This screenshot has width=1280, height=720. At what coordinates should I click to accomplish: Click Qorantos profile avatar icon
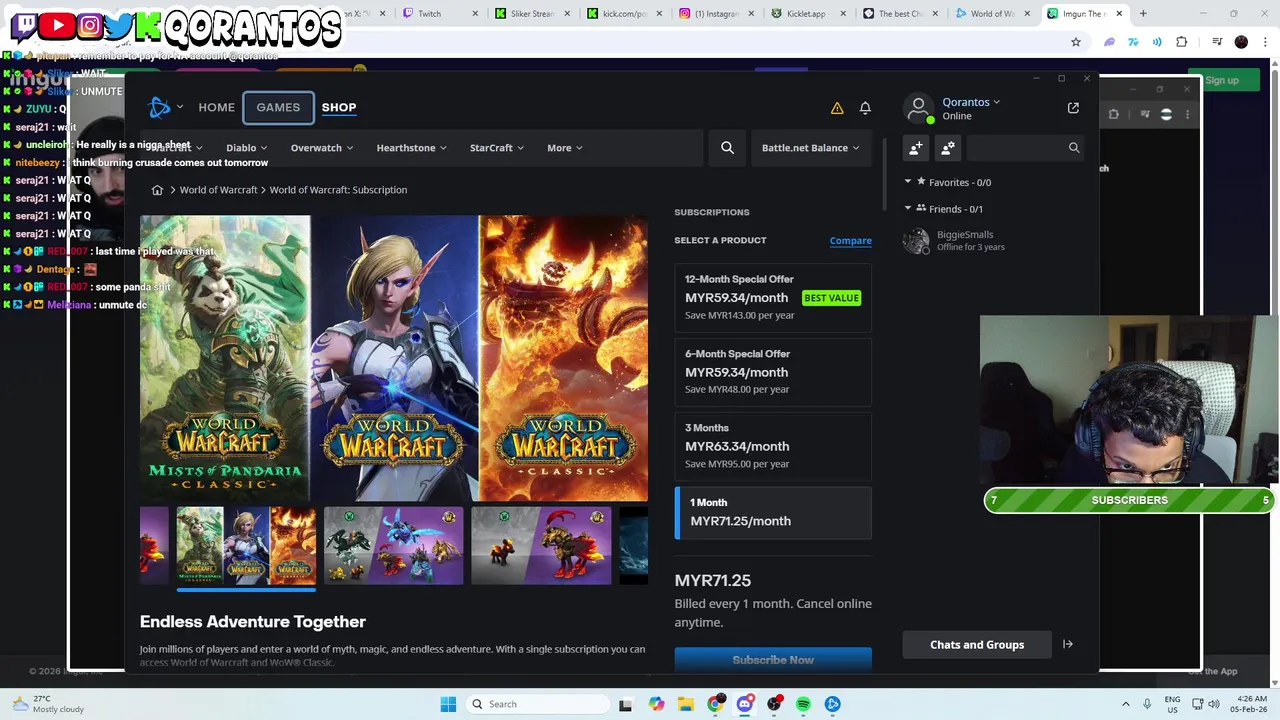click(918, 108)
